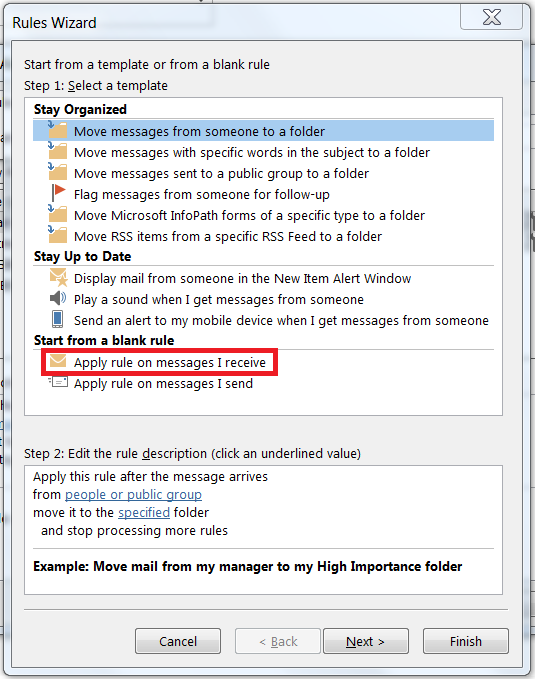Click folder icon for specific words in subject
The height and width of the screenshot is (679, 535).
(x=57, y=151)
